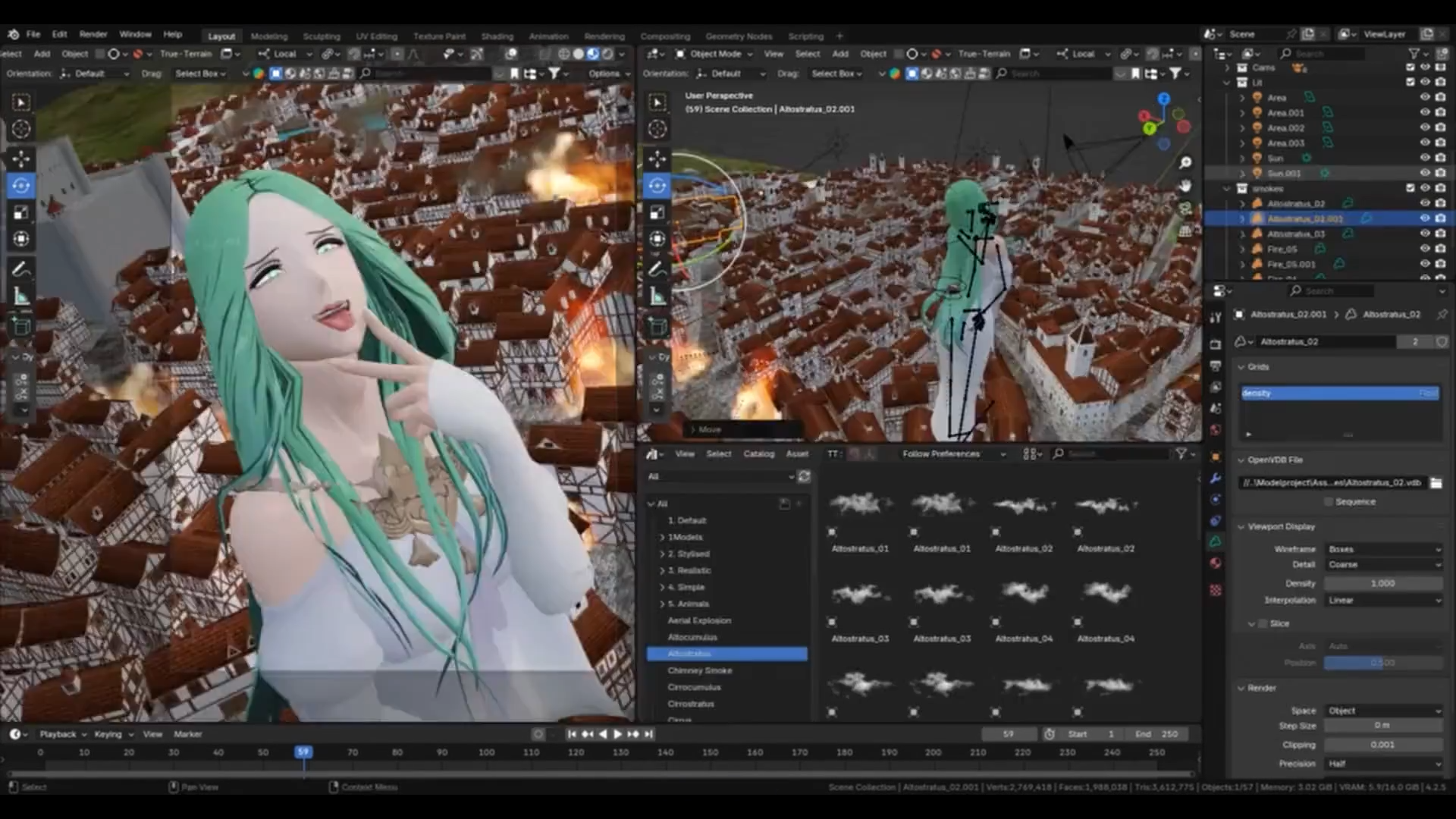Open the Tool properties tab

click(x=1216, y=318)
